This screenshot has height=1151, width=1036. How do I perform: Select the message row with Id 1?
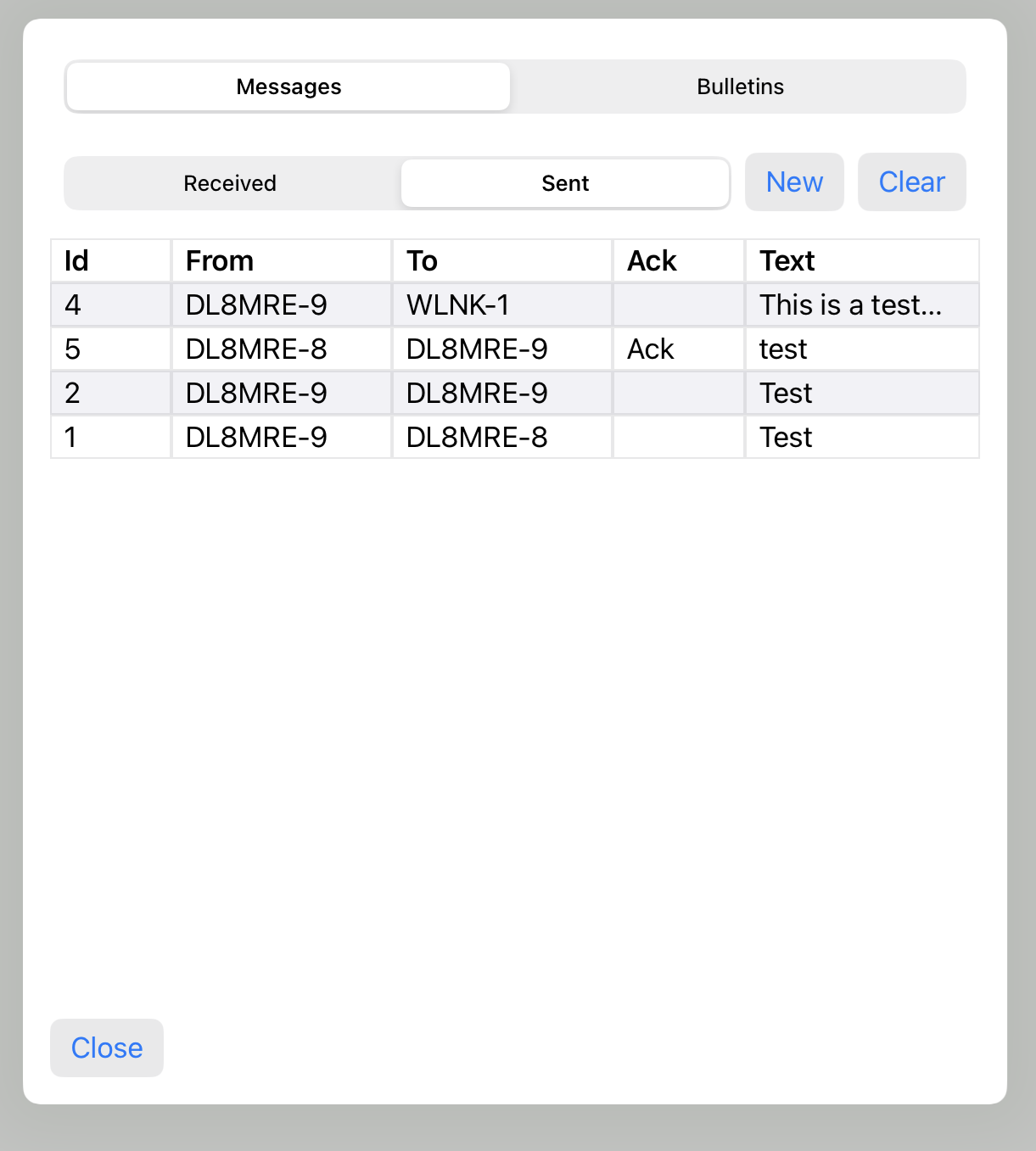(71, 438)
